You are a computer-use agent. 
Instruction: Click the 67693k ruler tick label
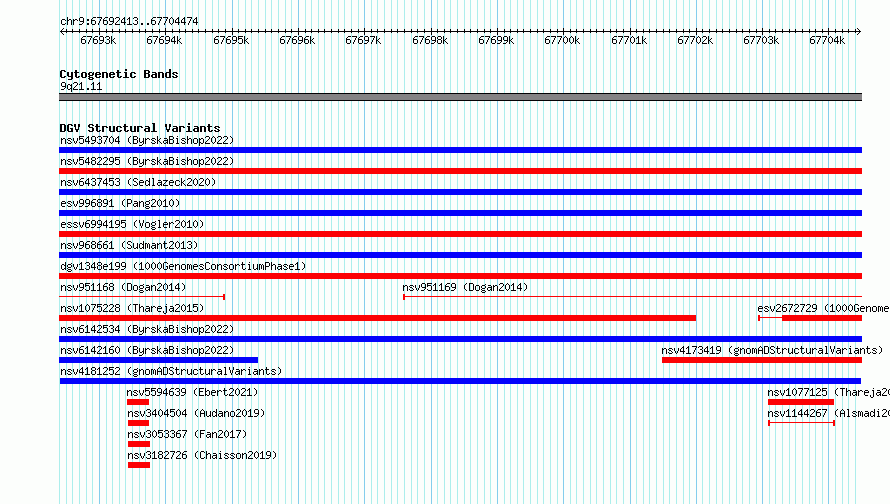tap(98, 40)
